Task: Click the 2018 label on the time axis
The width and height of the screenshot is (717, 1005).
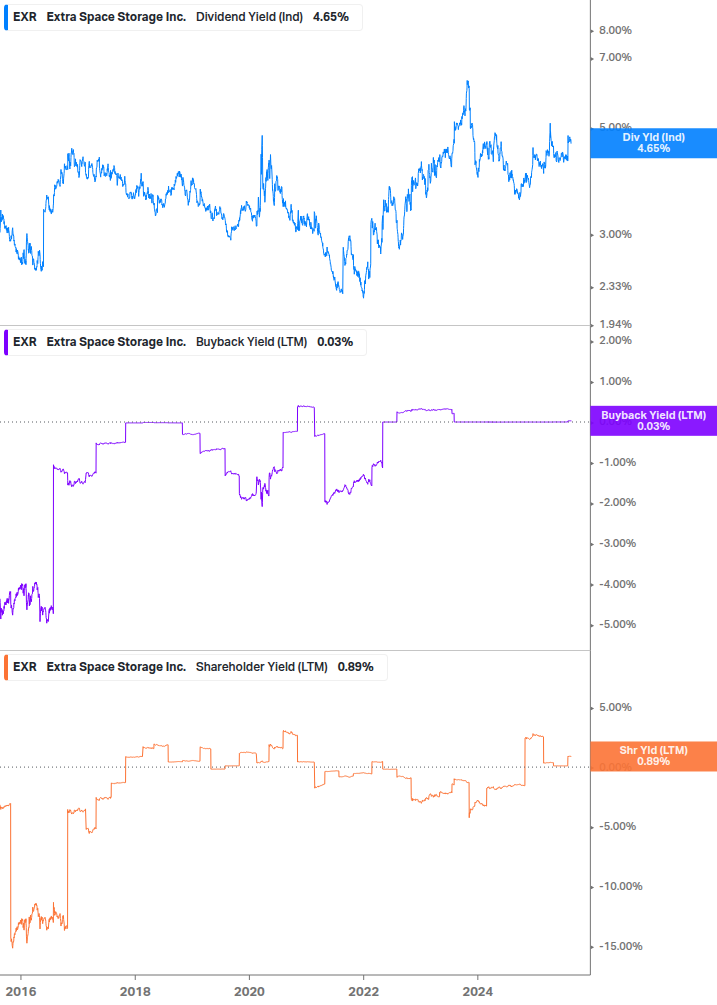Action: point(135,992)
